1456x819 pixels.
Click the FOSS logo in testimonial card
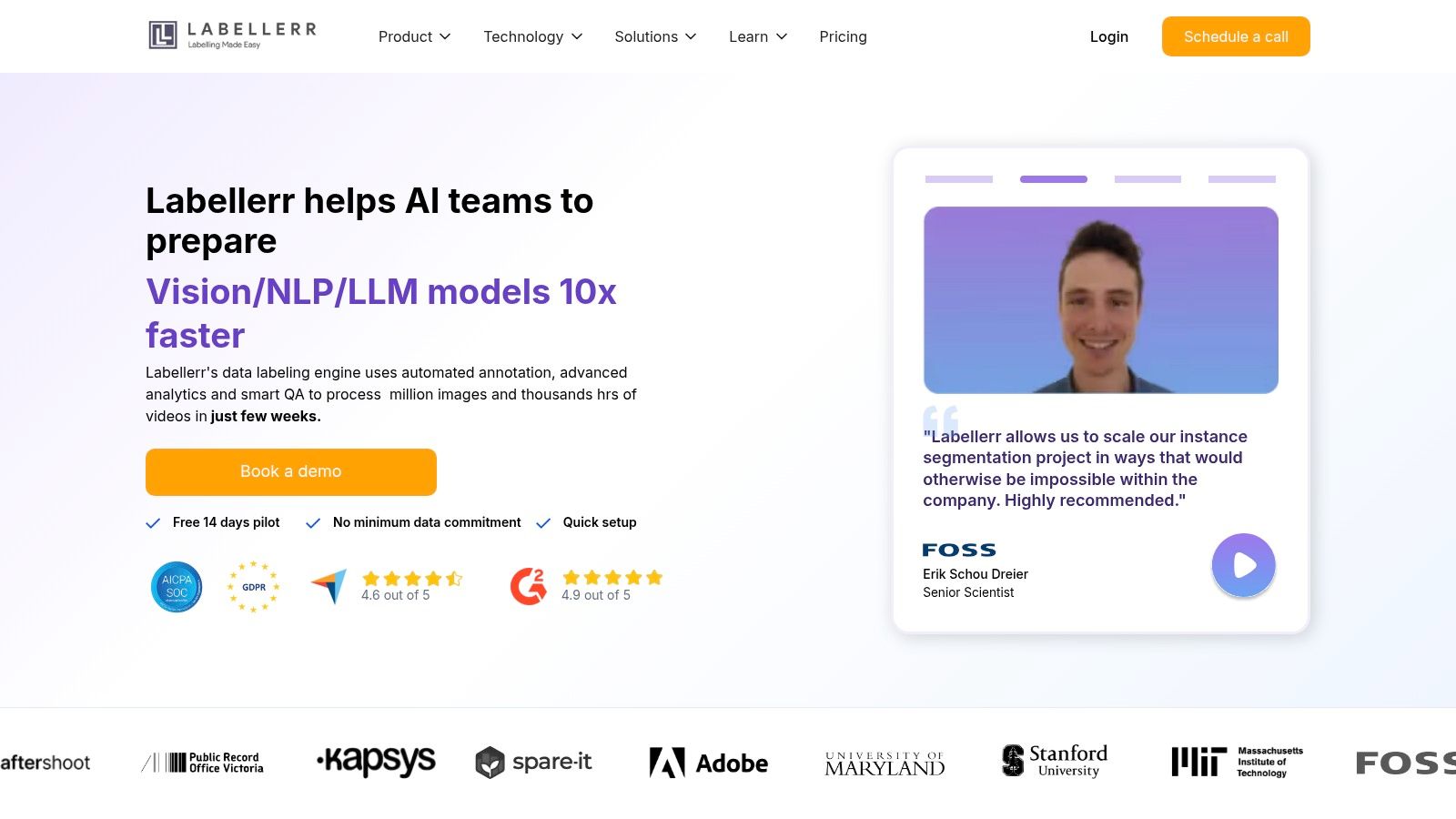[x=959, y=550]
